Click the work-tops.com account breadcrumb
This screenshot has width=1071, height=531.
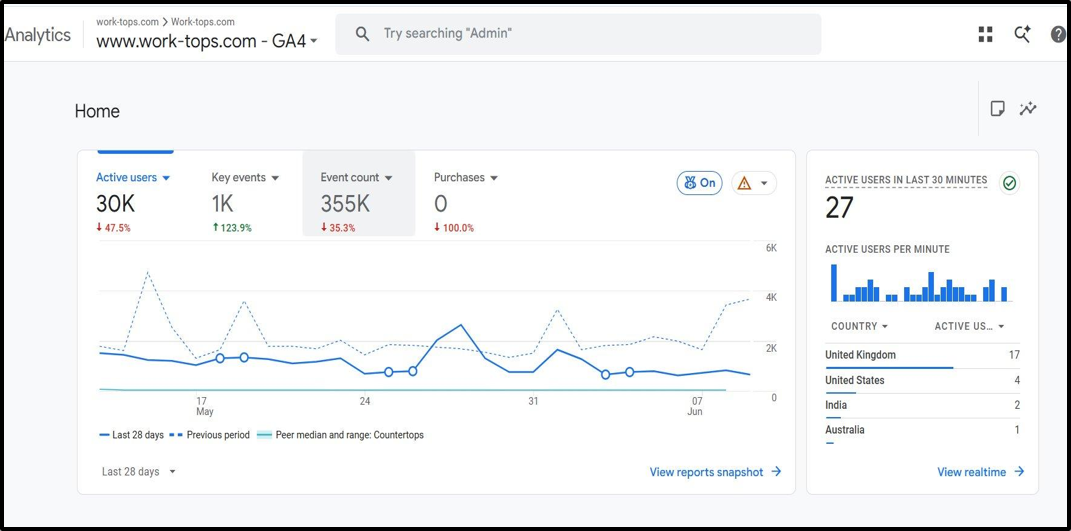coord(127,22)
